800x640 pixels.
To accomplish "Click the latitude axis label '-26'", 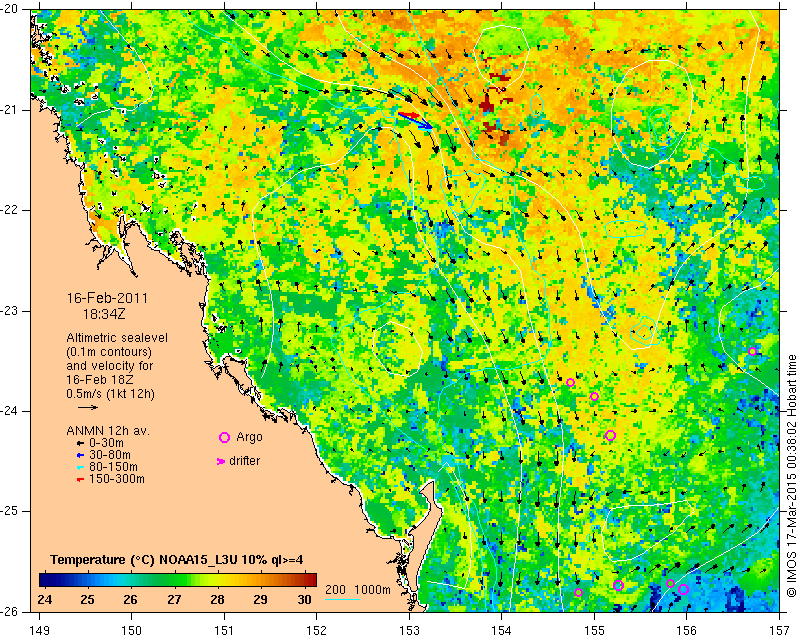I will [10, 611].
